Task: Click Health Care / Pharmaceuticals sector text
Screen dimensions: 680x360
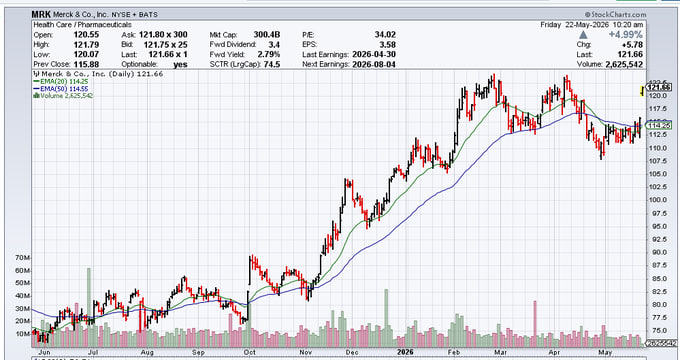Action: tap(82, 25)
